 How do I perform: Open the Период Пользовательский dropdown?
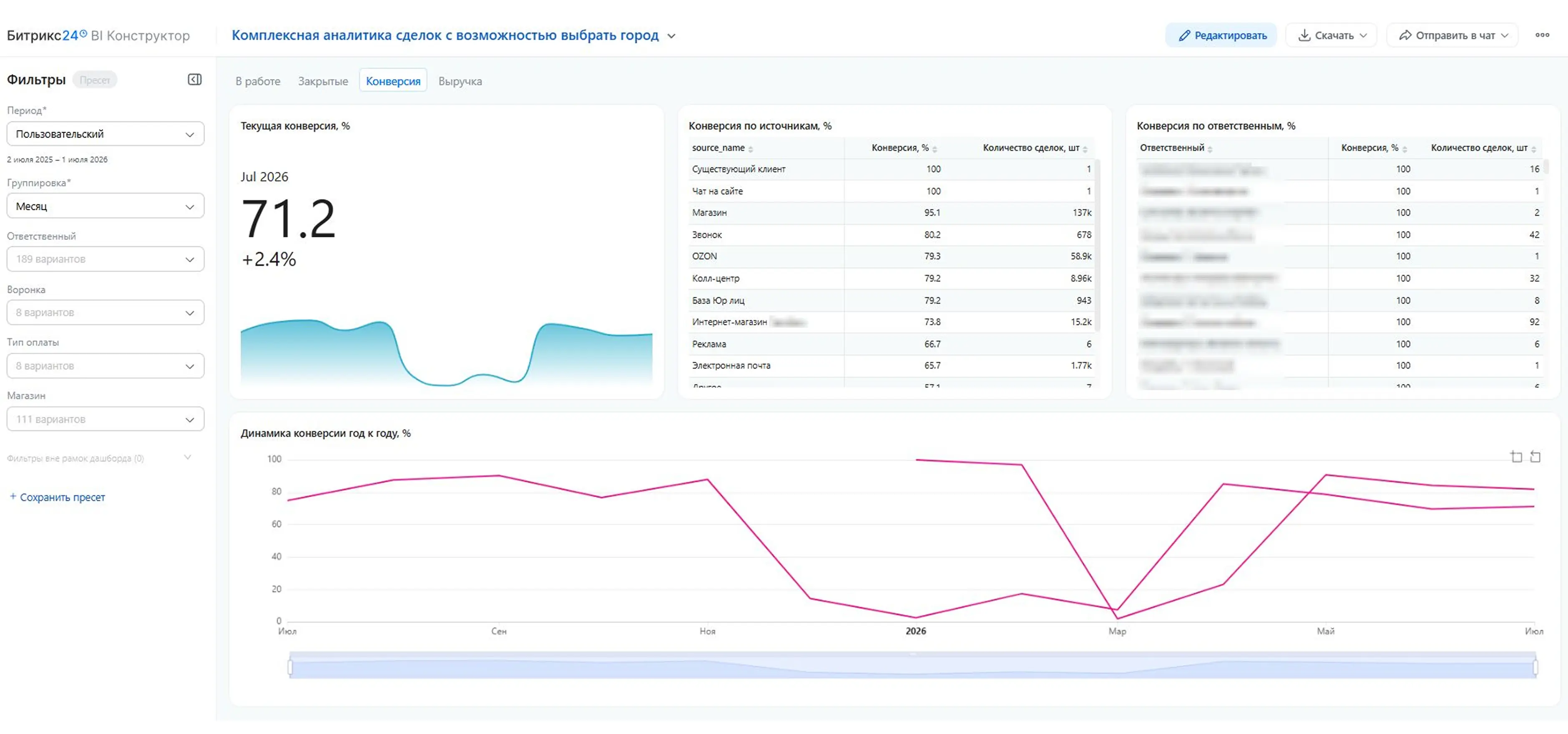(x=106, y=134)
